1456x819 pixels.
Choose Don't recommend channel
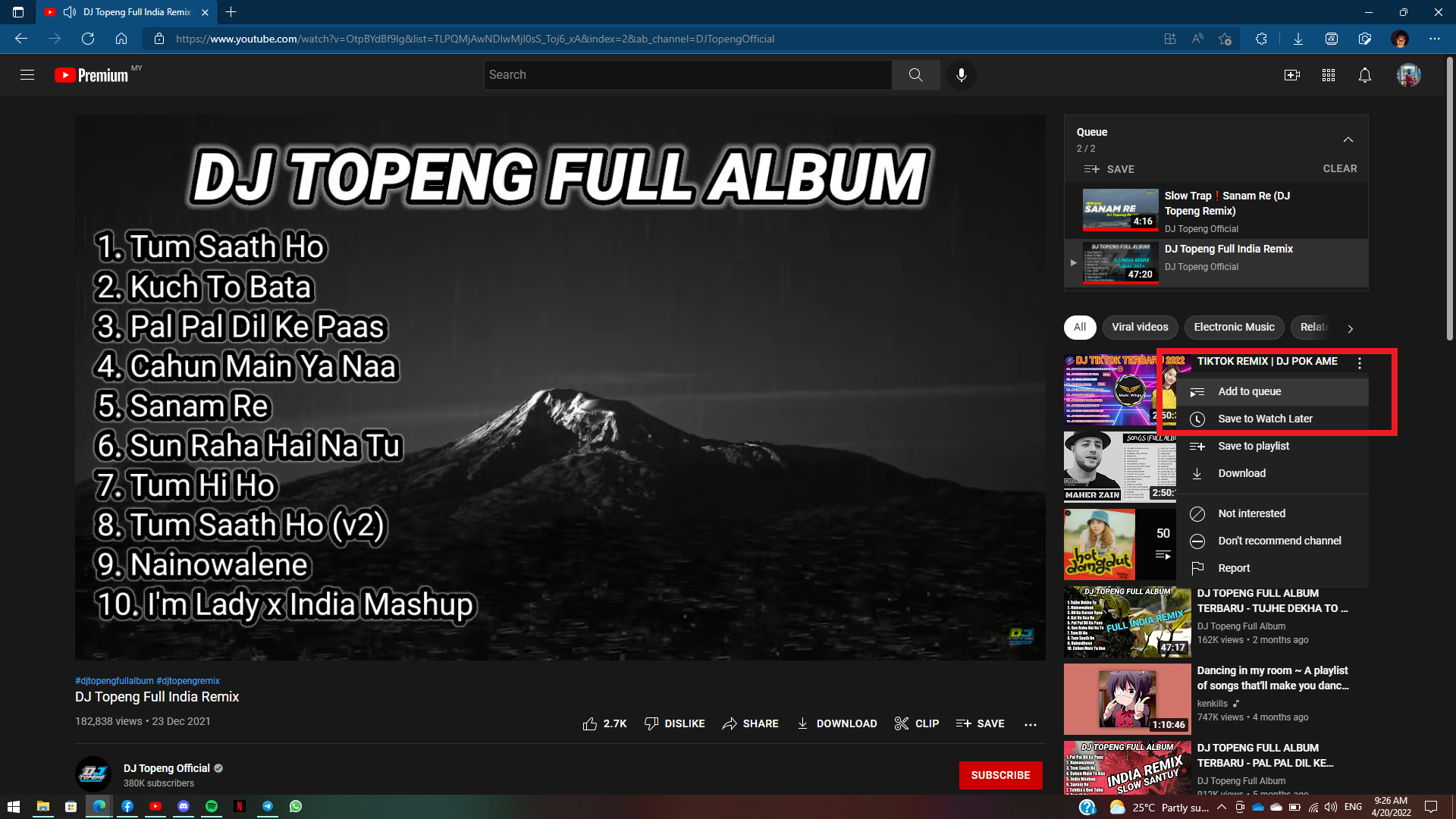1272,541
